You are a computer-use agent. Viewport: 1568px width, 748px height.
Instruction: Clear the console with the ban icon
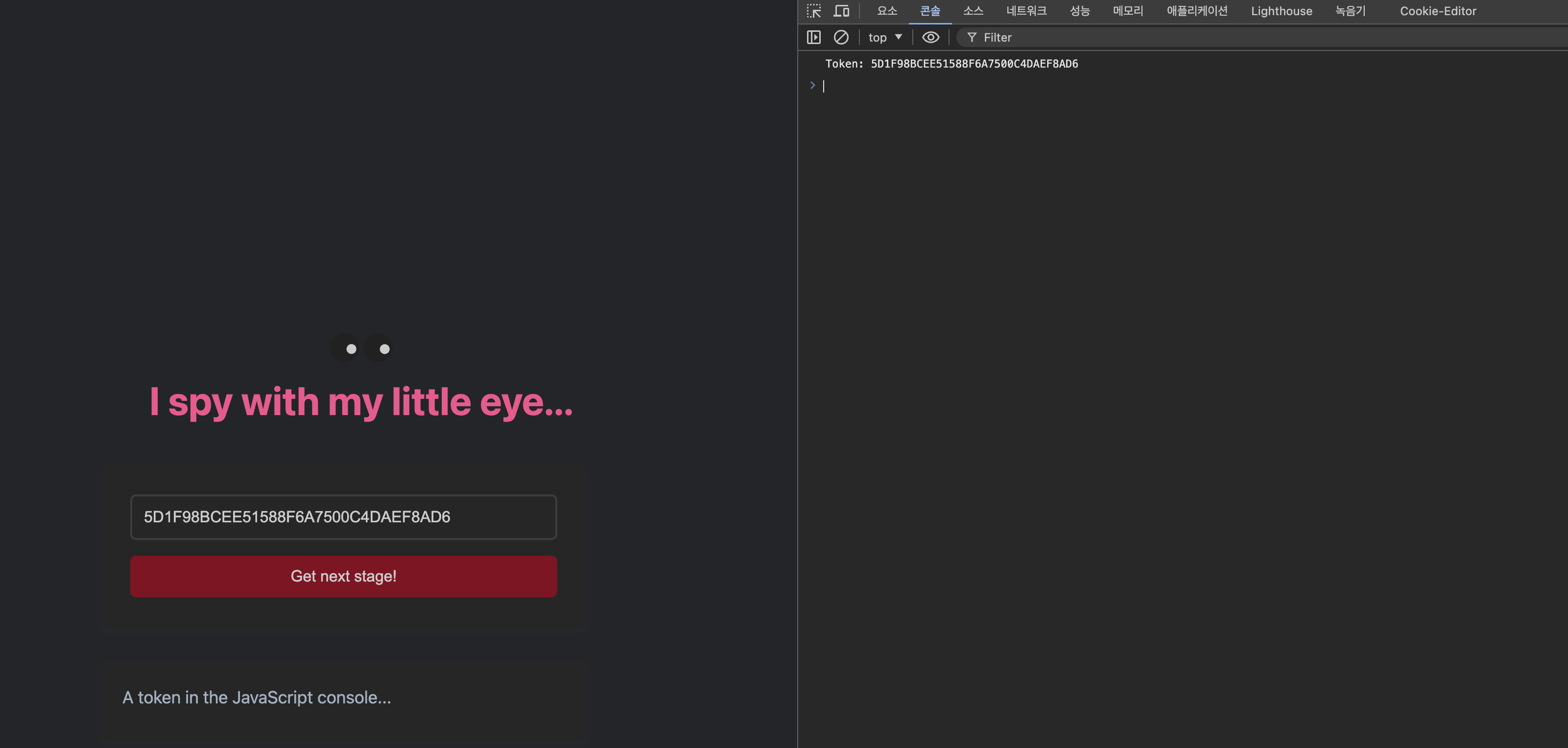coord(841,37)
